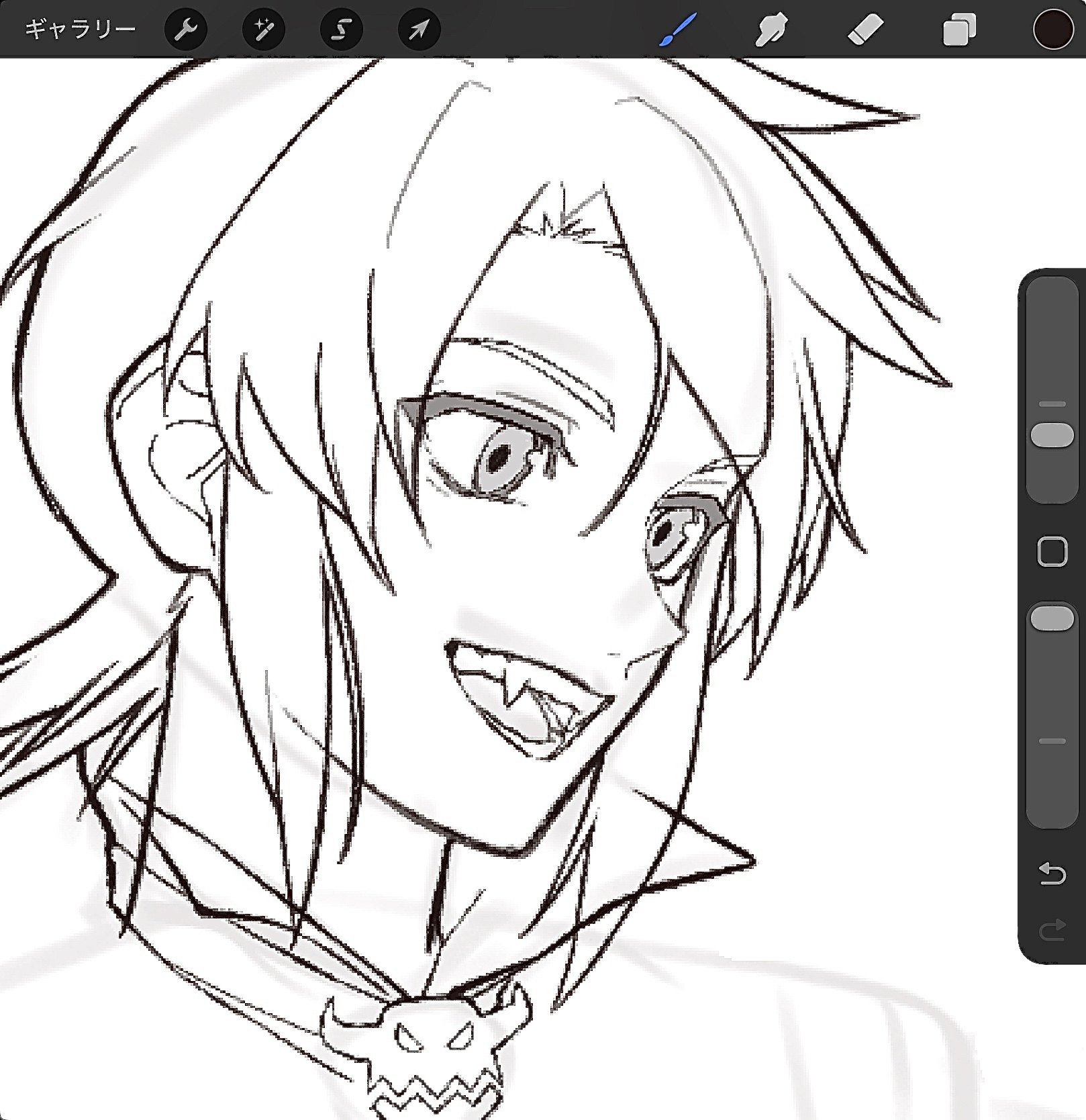The image size is (1086, 1120).
Task: Select the Eraser tool
Action: tap(865, 30)
